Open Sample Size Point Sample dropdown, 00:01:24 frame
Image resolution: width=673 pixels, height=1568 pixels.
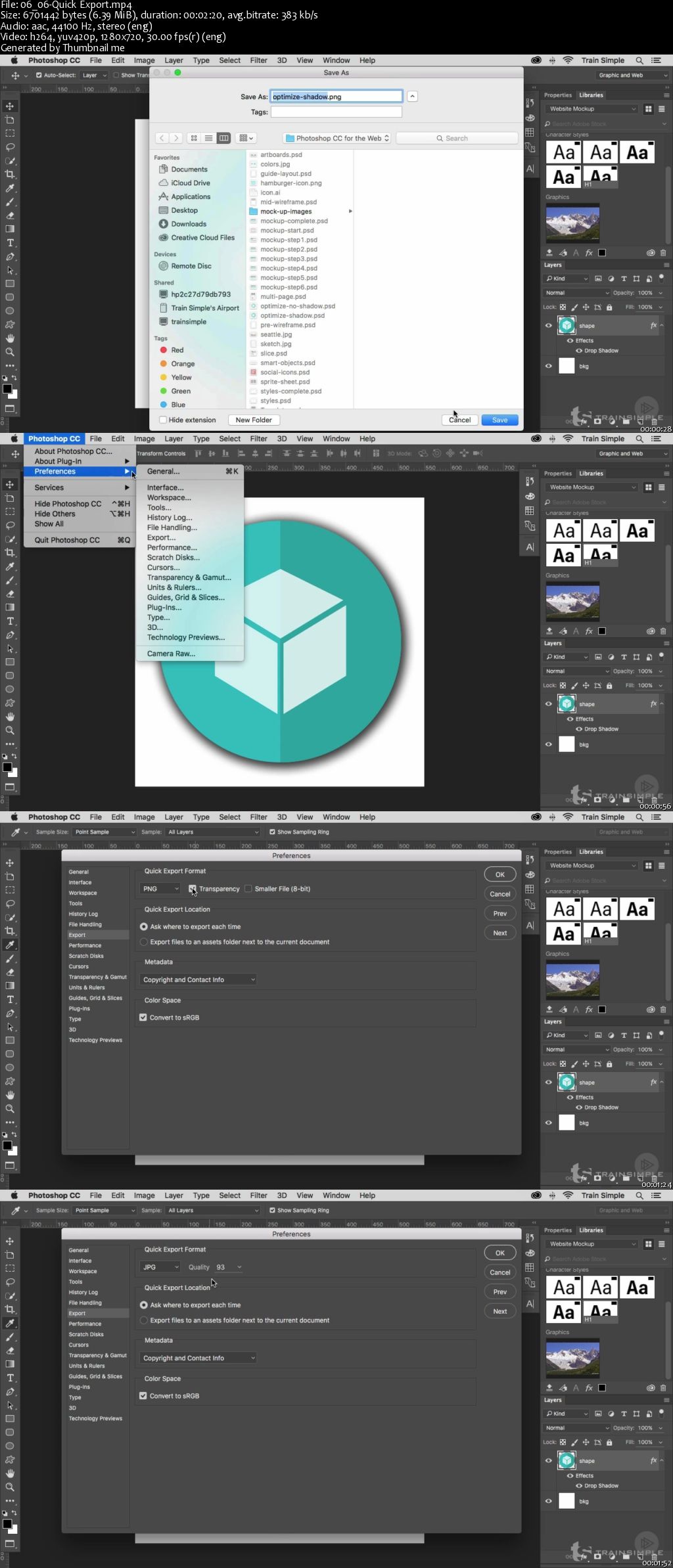104,832
